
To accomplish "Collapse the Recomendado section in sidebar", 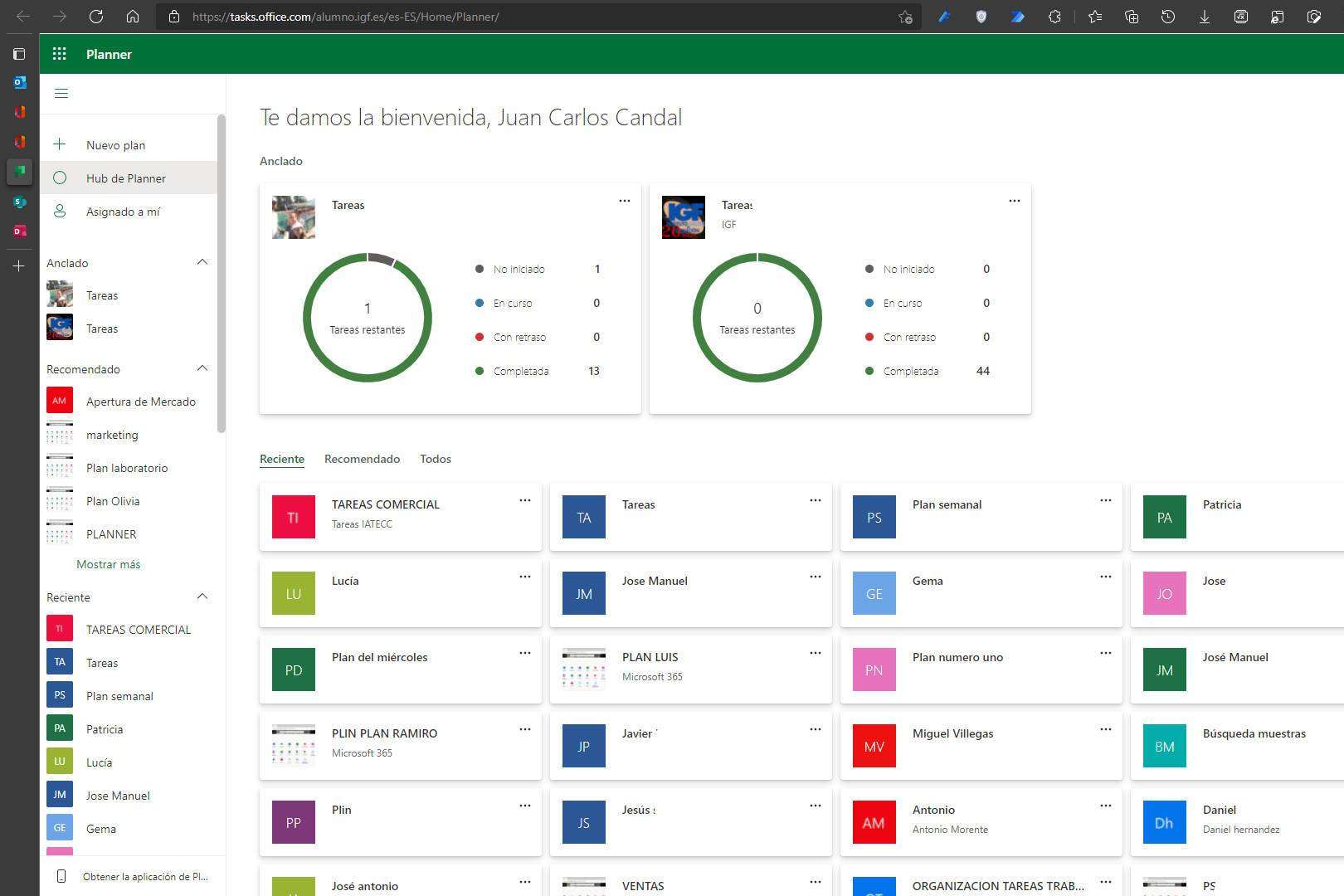I will click(202, 368).
